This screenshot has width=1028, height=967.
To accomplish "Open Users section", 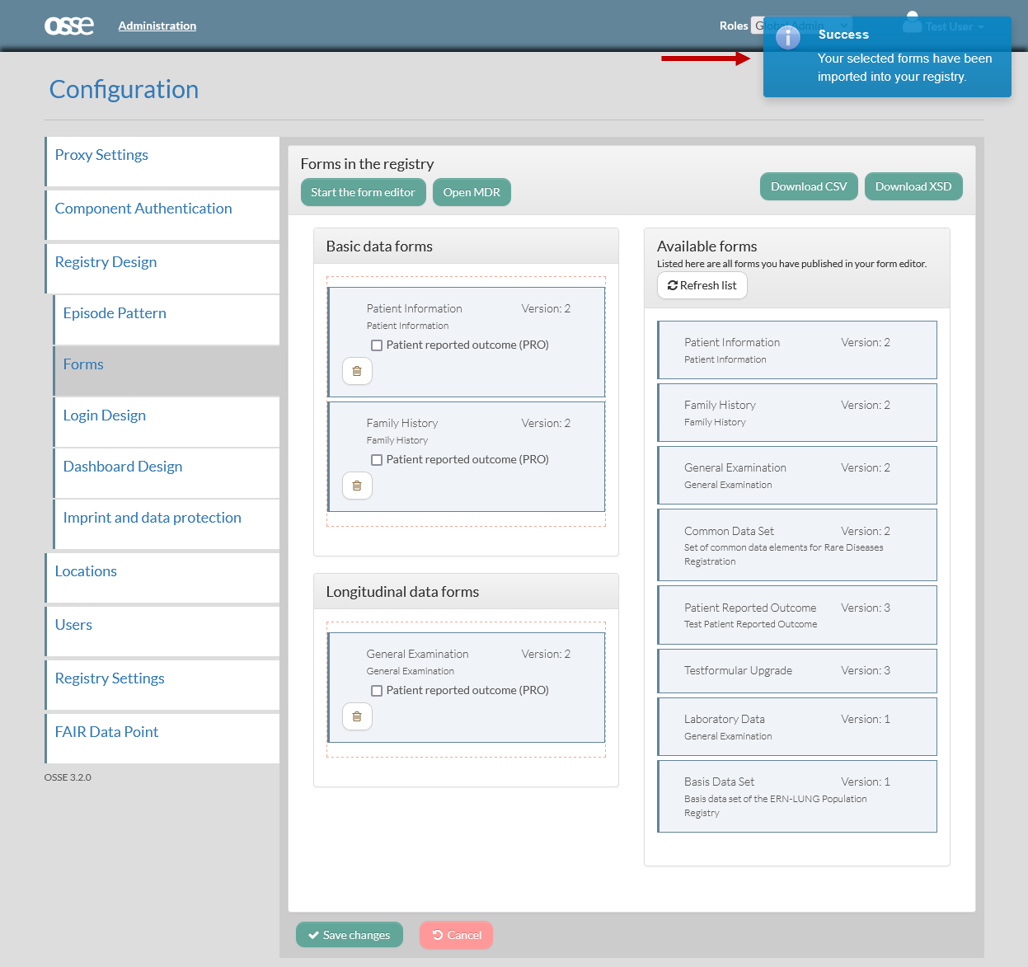I will (x=162, y=631).
